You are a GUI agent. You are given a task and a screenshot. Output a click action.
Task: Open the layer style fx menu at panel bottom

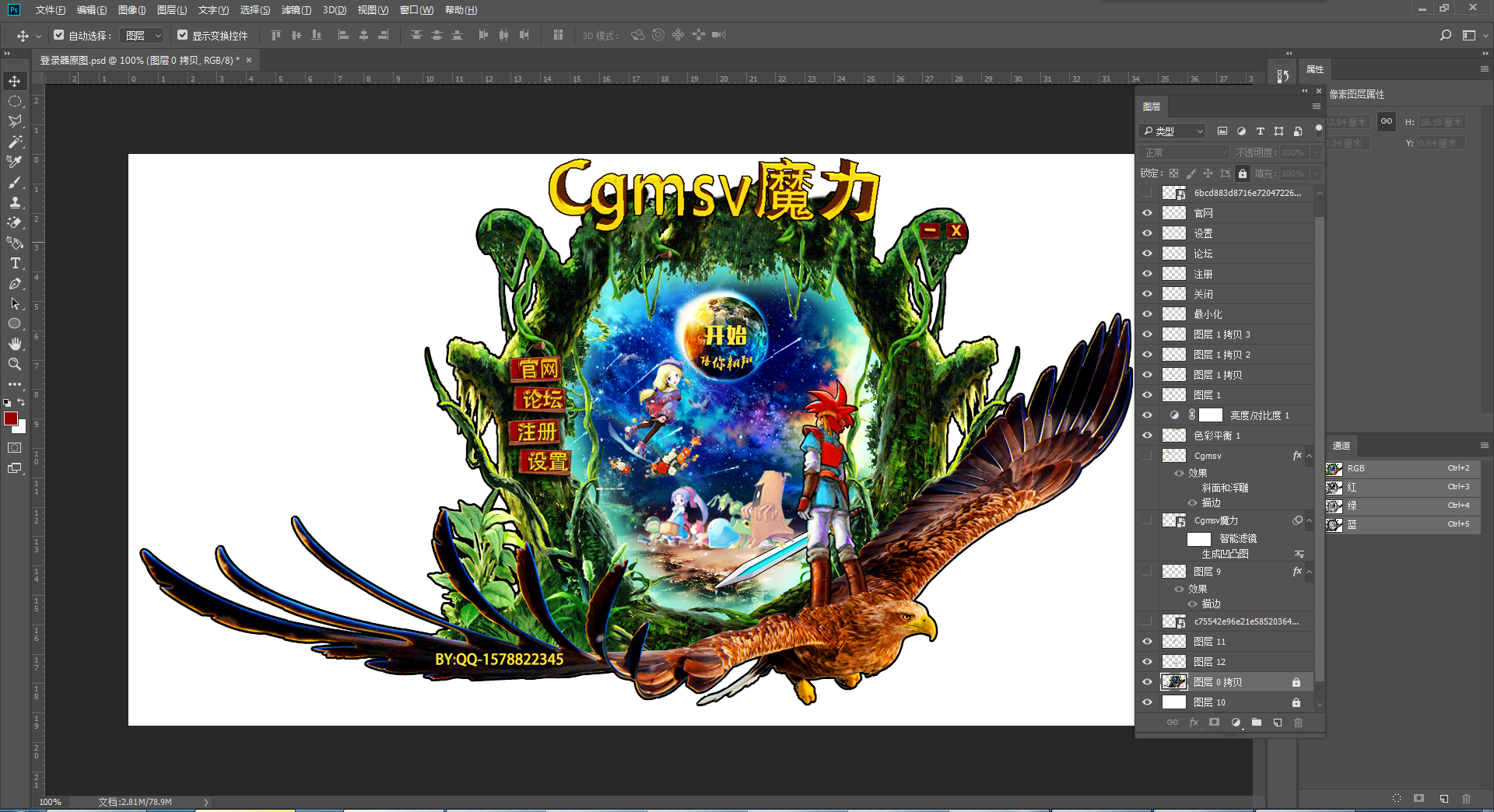tap(1194, 723)
